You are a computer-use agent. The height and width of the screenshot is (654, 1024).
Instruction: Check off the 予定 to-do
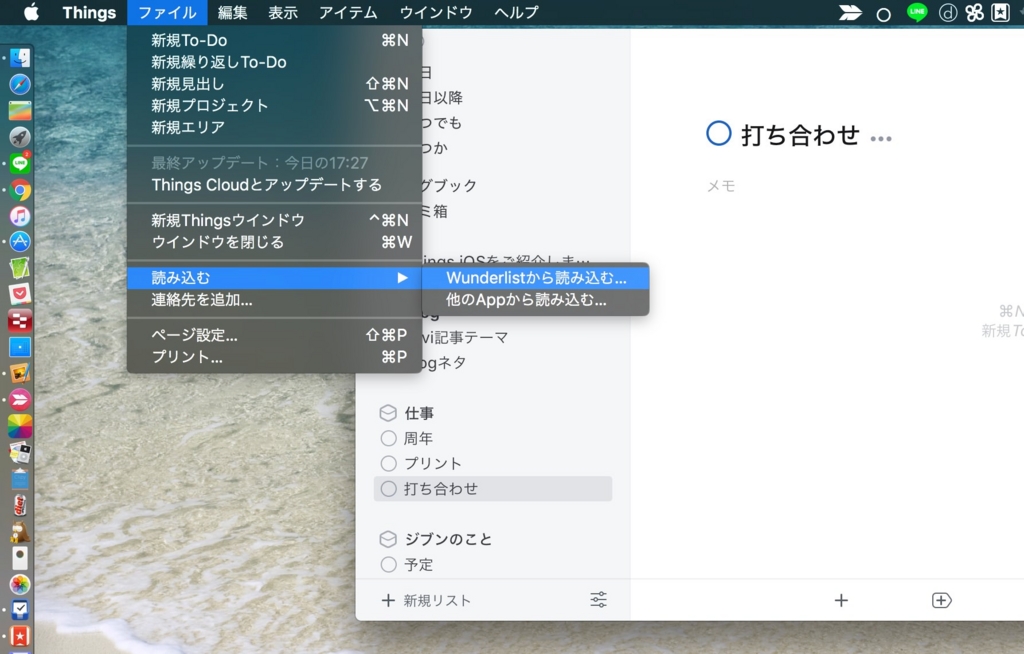pyautogui.click(x=389, y=564)
